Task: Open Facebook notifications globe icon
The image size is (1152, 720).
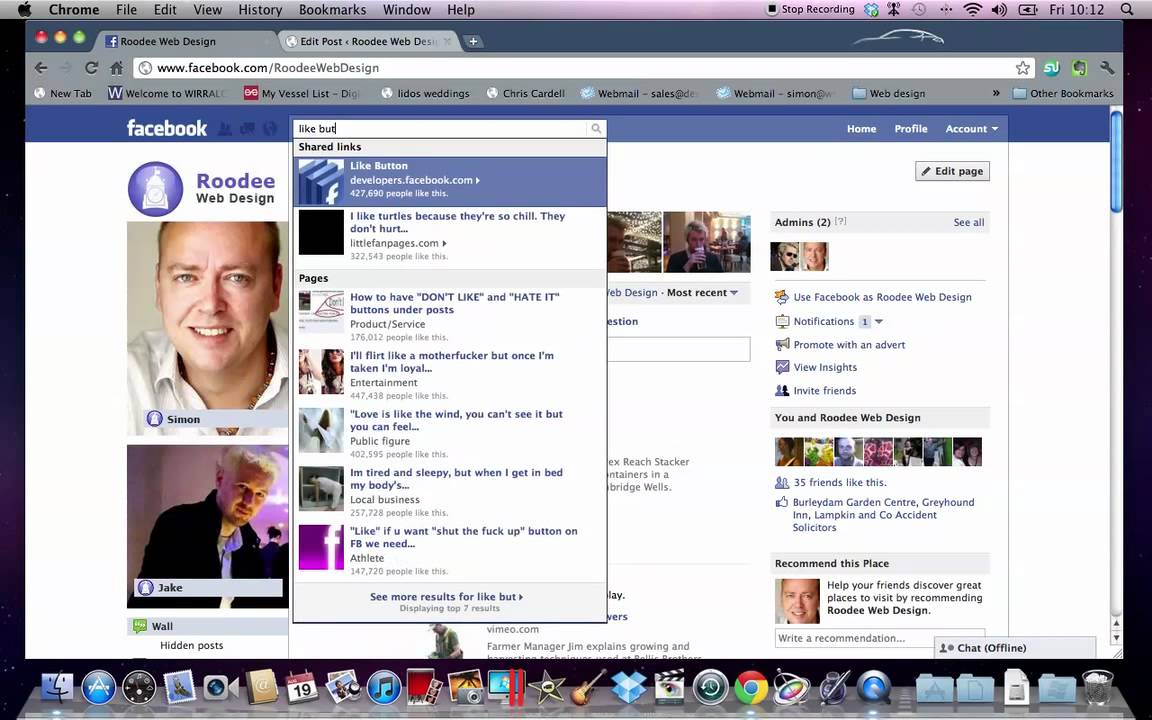Action: pyautogui.click(x=270, y=129)
